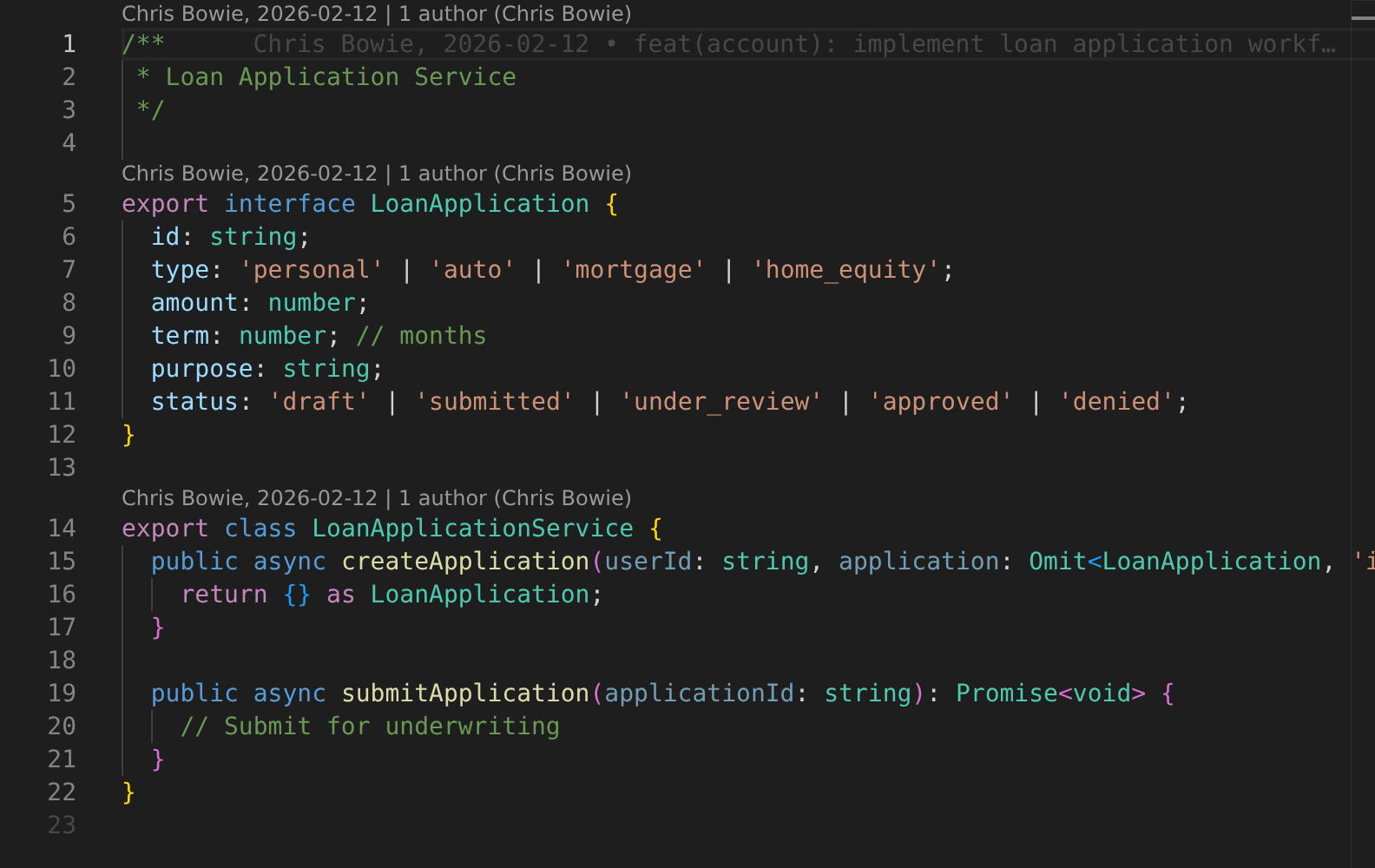This screenshot has width=1375, height=868.
Task: Click the submitApplication method name
Action: pos(465,694)
